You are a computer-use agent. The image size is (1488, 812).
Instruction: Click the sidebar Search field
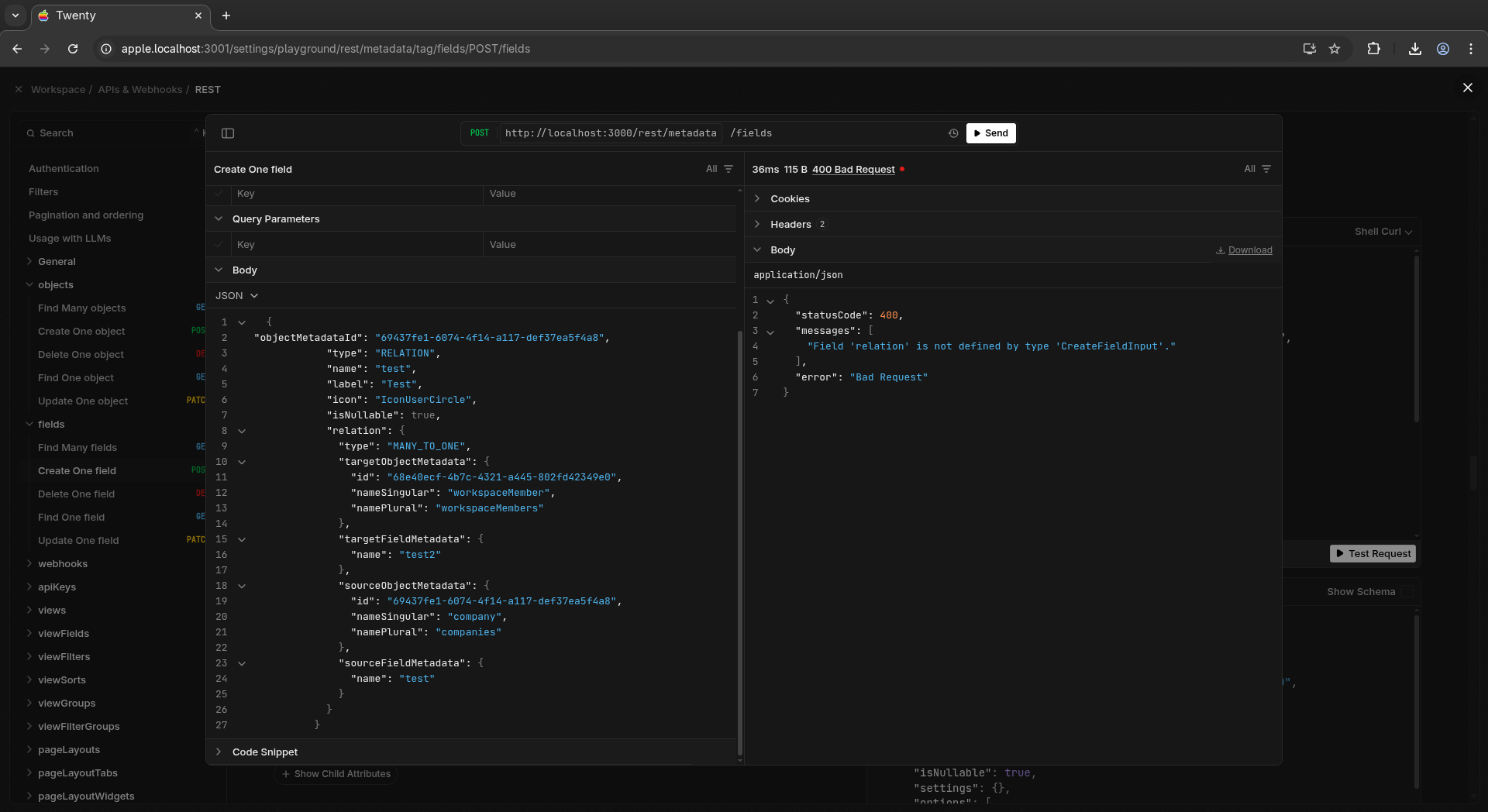point(108,133)
